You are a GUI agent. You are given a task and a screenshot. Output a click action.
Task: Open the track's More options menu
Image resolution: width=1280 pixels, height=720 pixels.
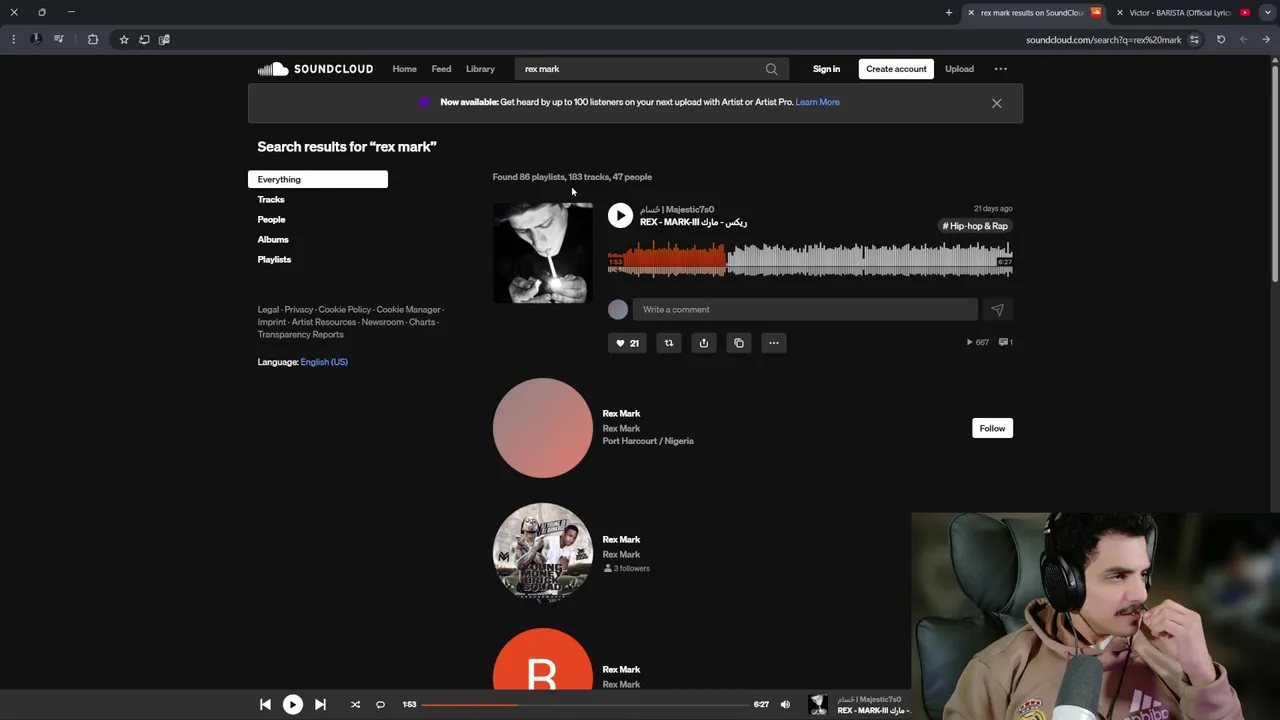[774, 343]
